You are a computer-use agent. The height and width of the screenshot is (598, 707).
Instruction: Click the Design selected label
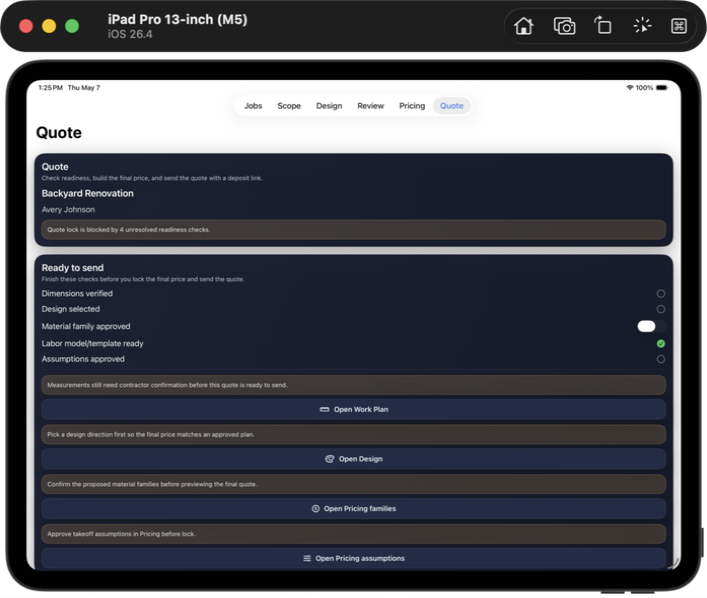pyautogui.click(x=71, y=309)
